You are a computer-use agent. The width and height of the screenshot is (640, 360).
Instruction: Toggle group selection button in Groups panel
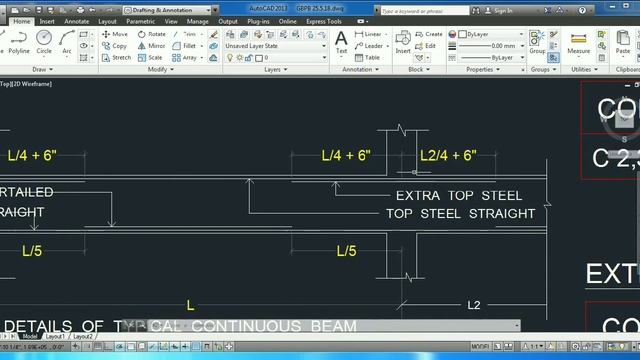pyautogui.click(x=553, y=58)
